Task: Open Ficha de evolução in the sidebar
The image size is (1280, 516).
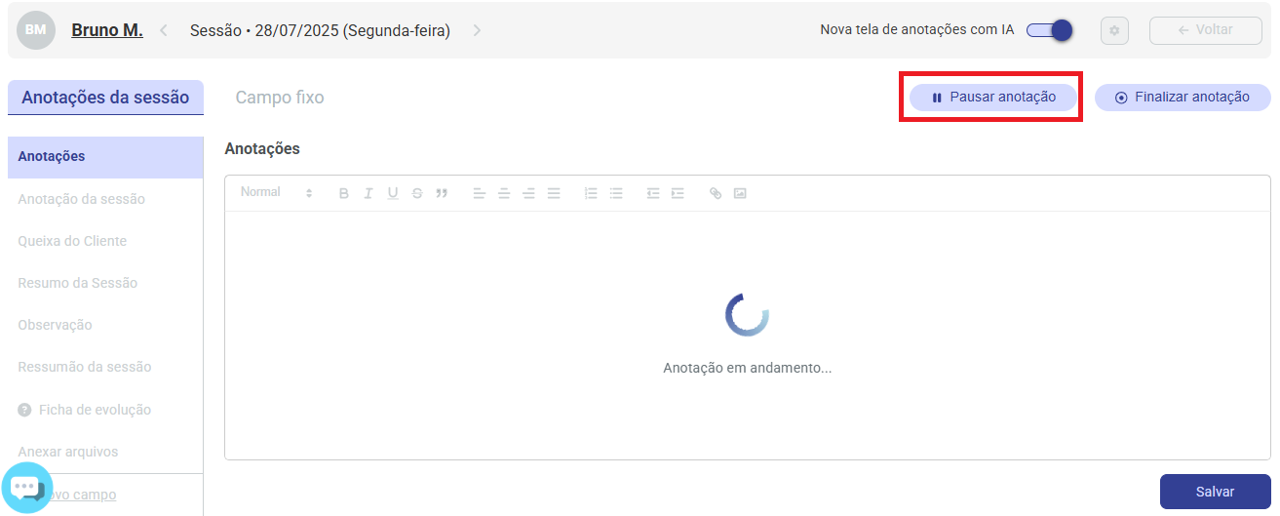Action: click(x=95, y=410)
